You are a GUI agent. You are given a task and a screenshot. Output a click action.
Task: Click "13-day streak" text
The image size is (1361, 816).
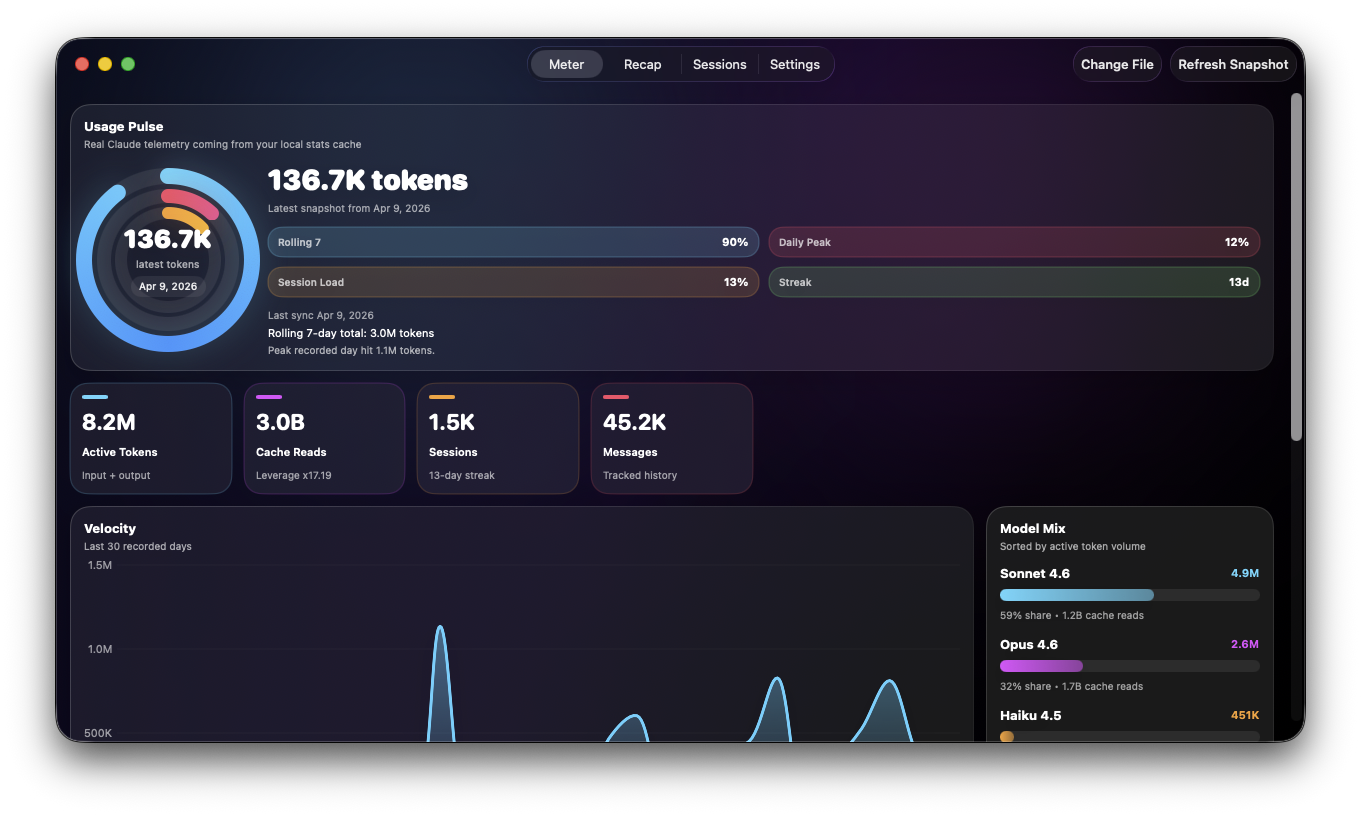[462, 476]
